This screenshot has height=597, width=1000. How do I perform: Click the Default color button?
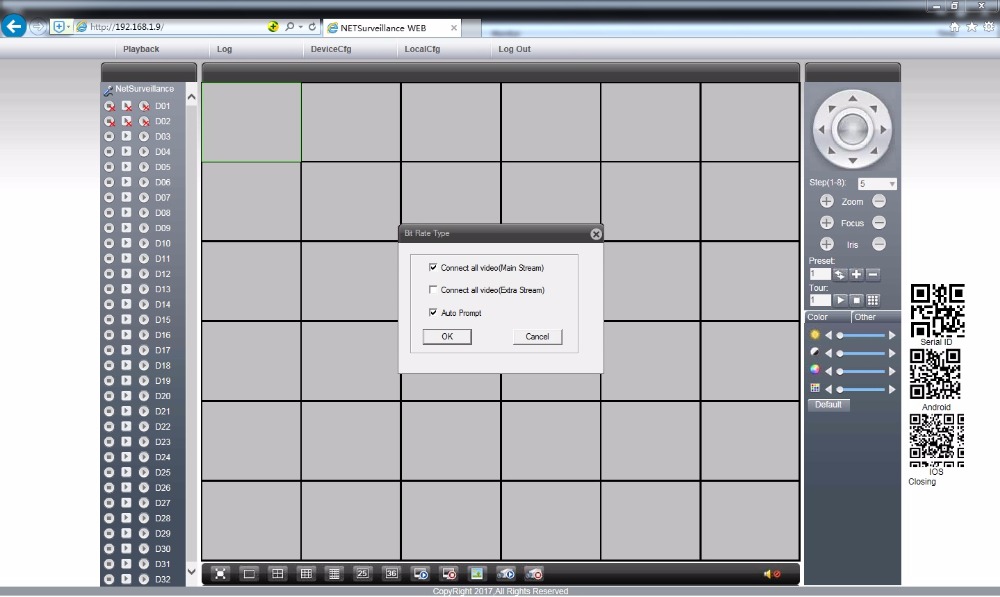(828, 405)
